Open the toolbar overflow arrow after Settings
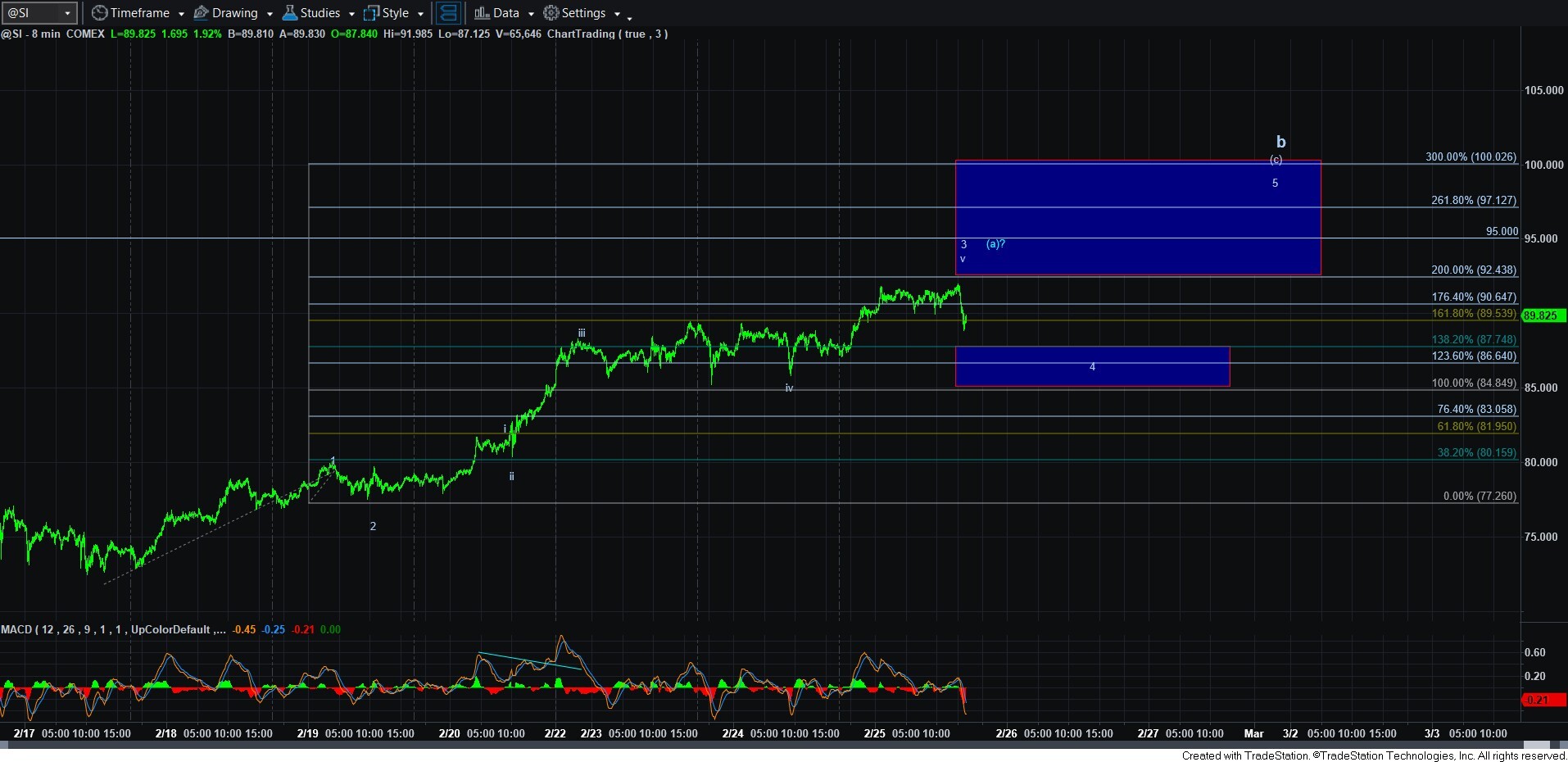Image resolution: width=1568 pixels, height=762 pixels. [x=629, y=16]
